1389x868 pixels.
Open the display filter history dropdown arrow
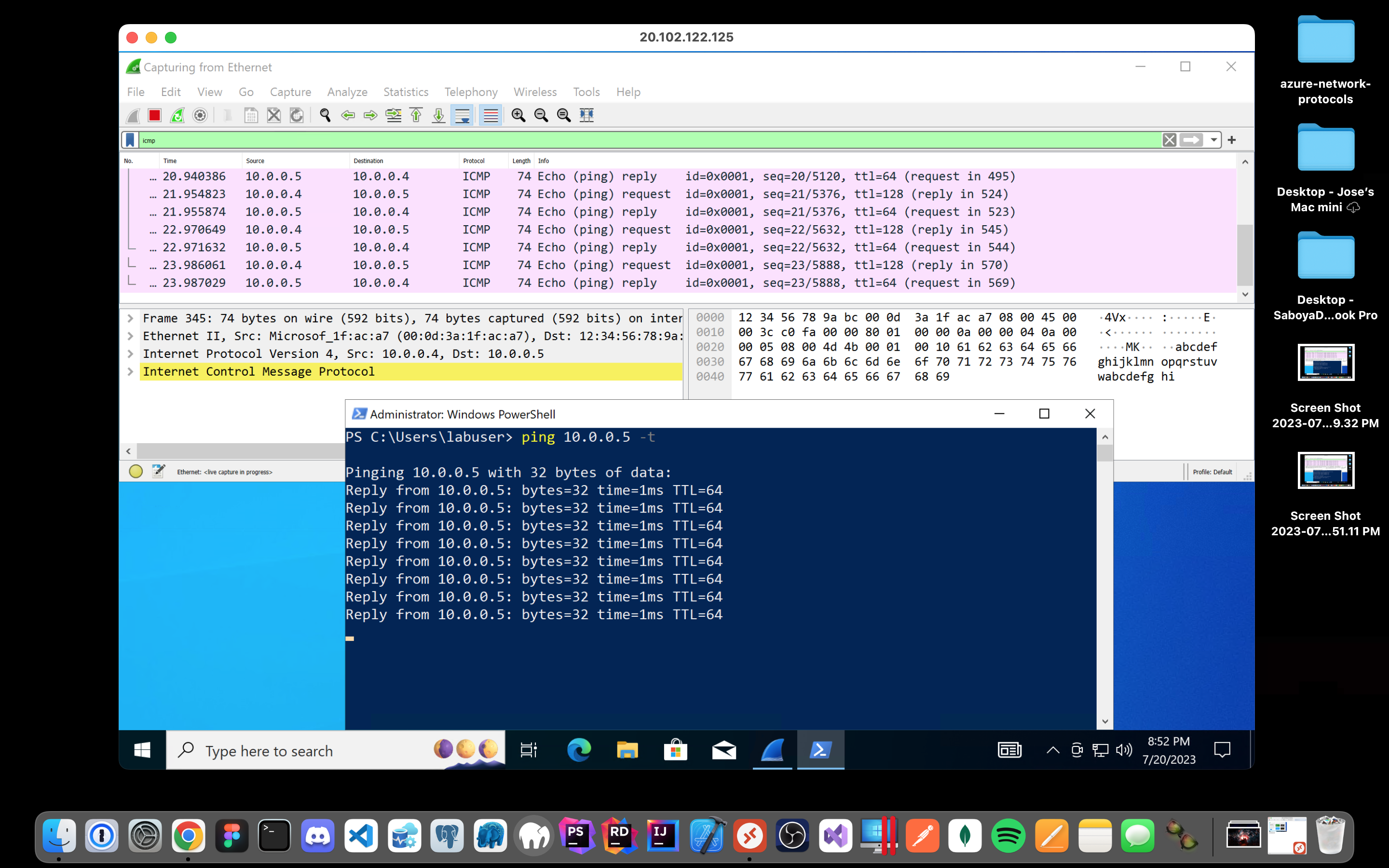coord(1213,140)
